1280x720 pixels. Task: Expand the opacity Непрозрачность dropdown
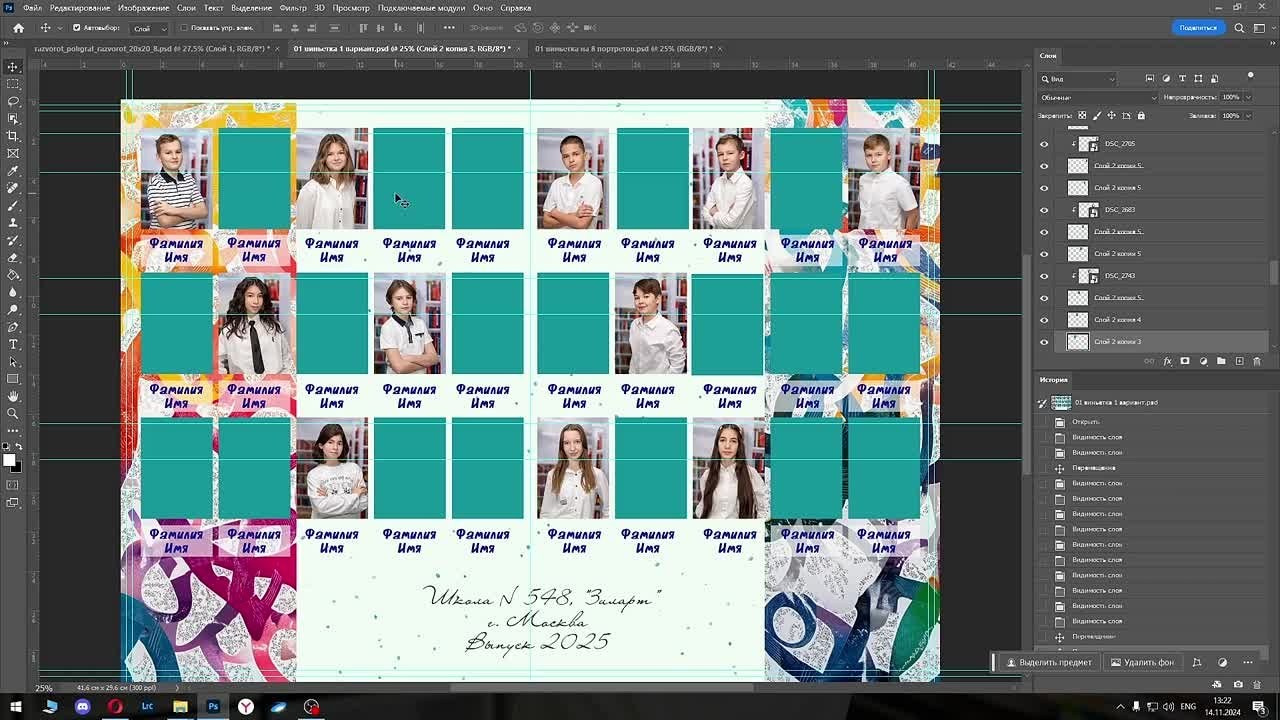click(1248, 97)
